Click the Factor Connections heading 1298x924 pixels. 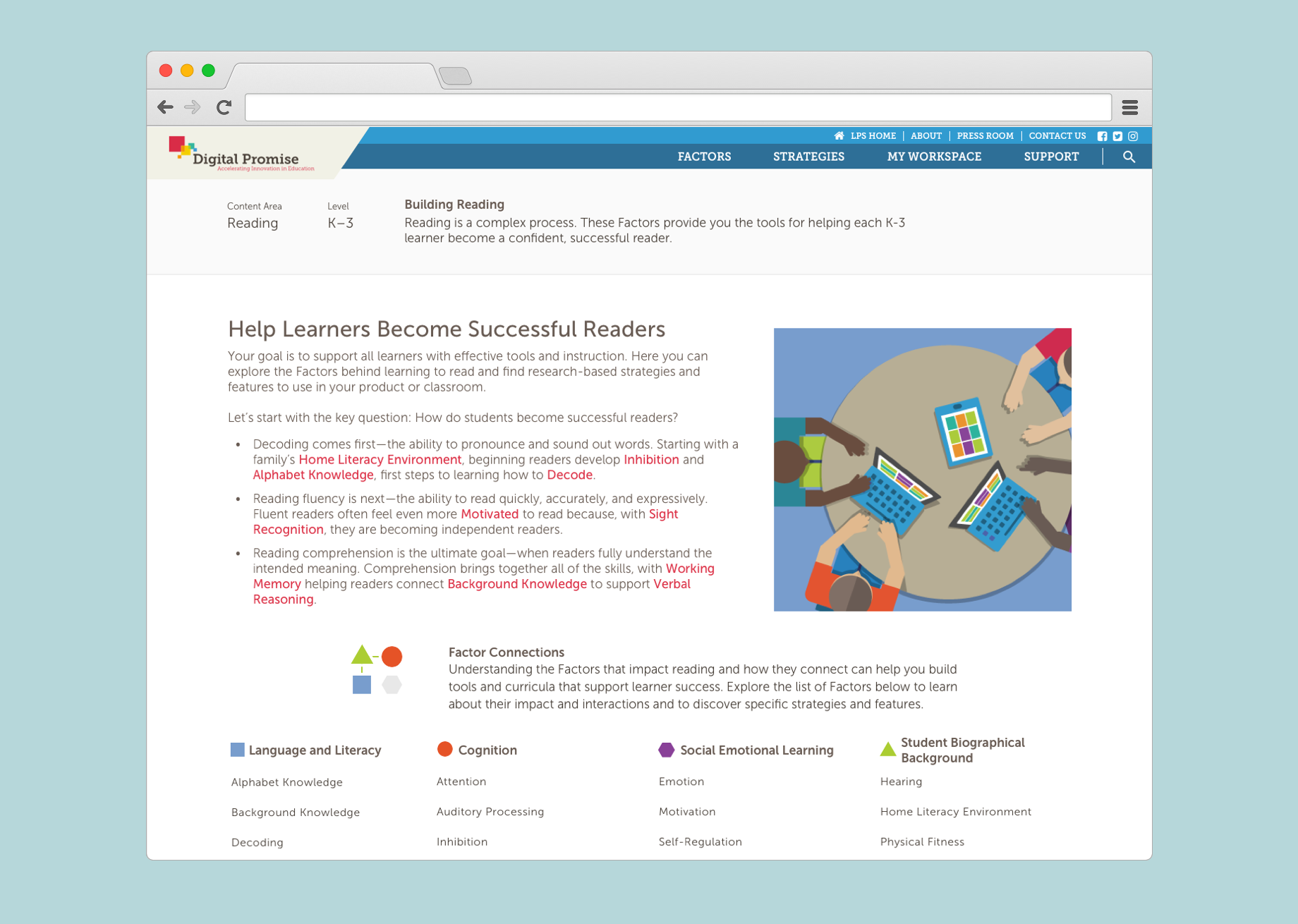point(506,652)
